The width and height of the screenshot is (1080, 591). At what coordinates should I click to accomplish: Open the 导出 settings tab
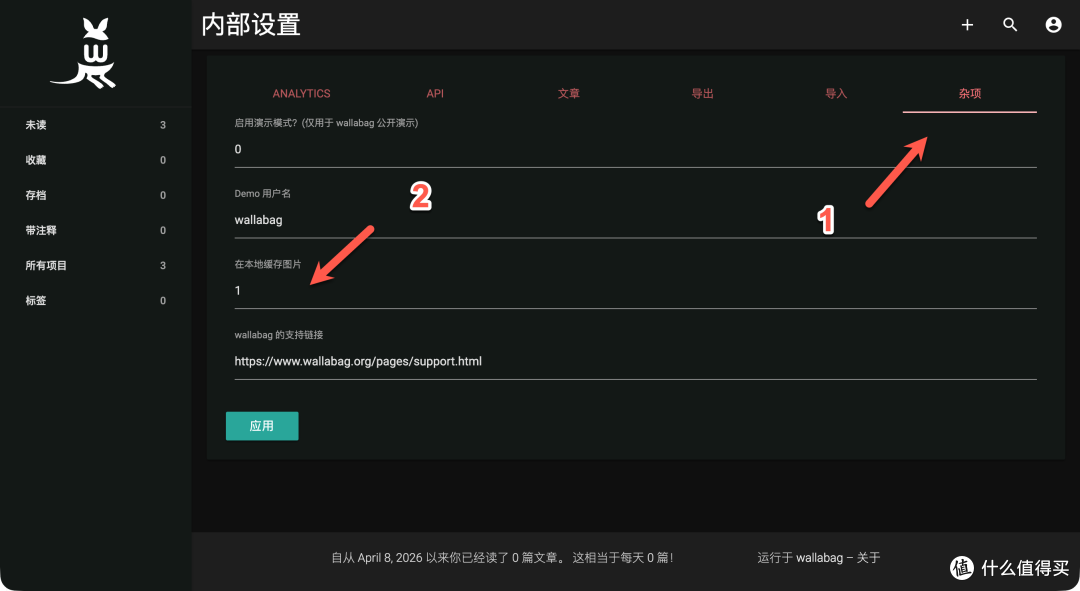(702, 94)
